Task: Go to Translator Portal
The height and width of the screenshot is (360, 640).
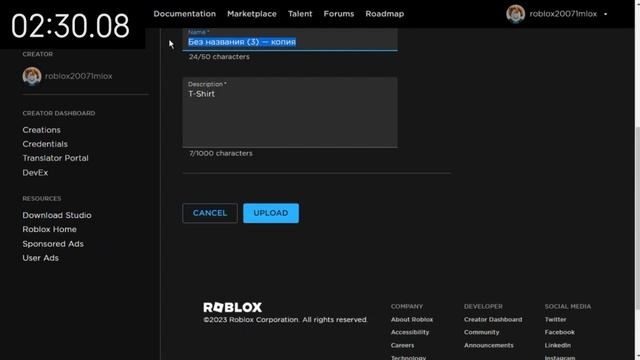Action: click(56, 158)
